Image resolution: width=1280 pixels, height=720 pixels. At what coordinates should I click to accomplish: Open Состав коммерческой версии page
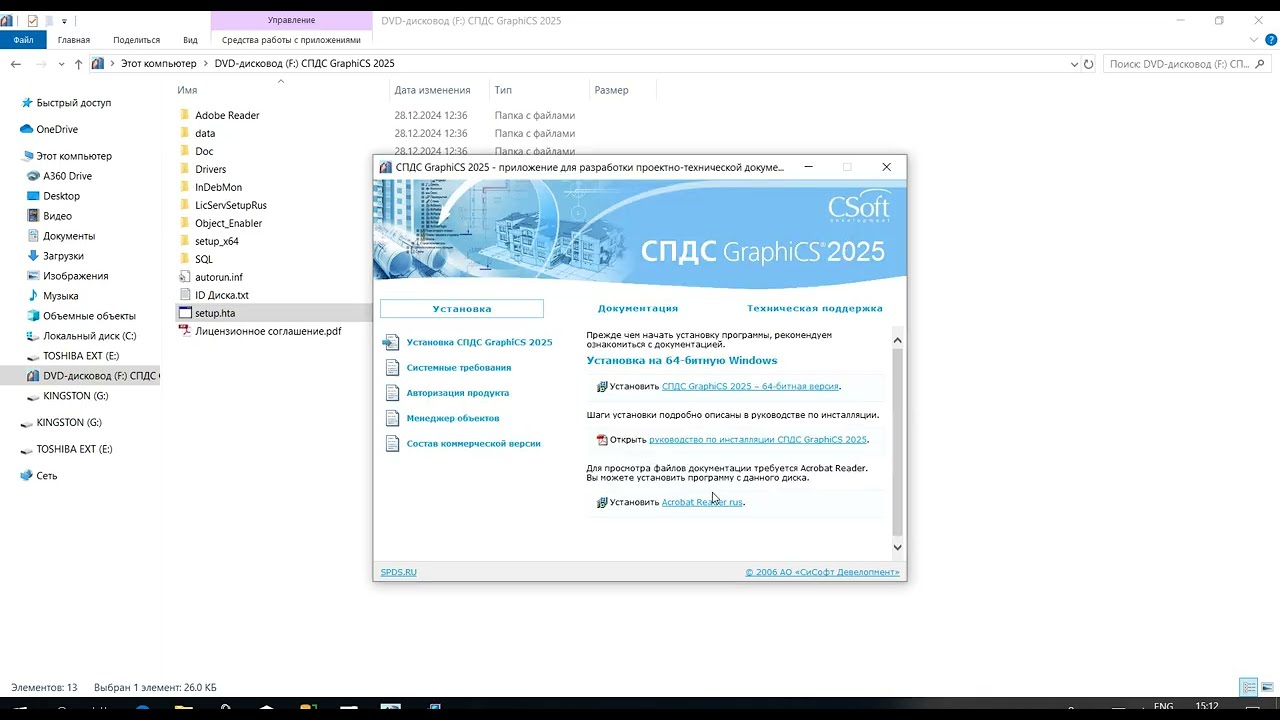tap(474, 443)
